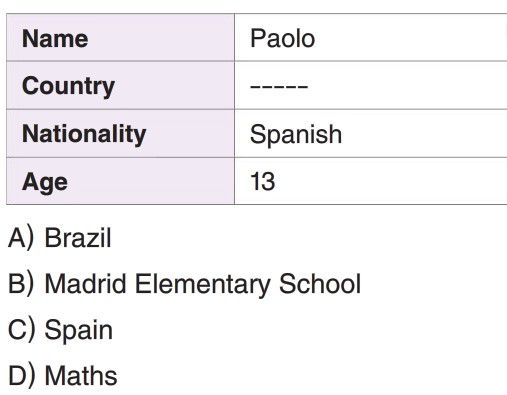Choose answer C) Spain
Image resolution: width=507 pixels, height=395 pixels.
(x=60, y=330)
